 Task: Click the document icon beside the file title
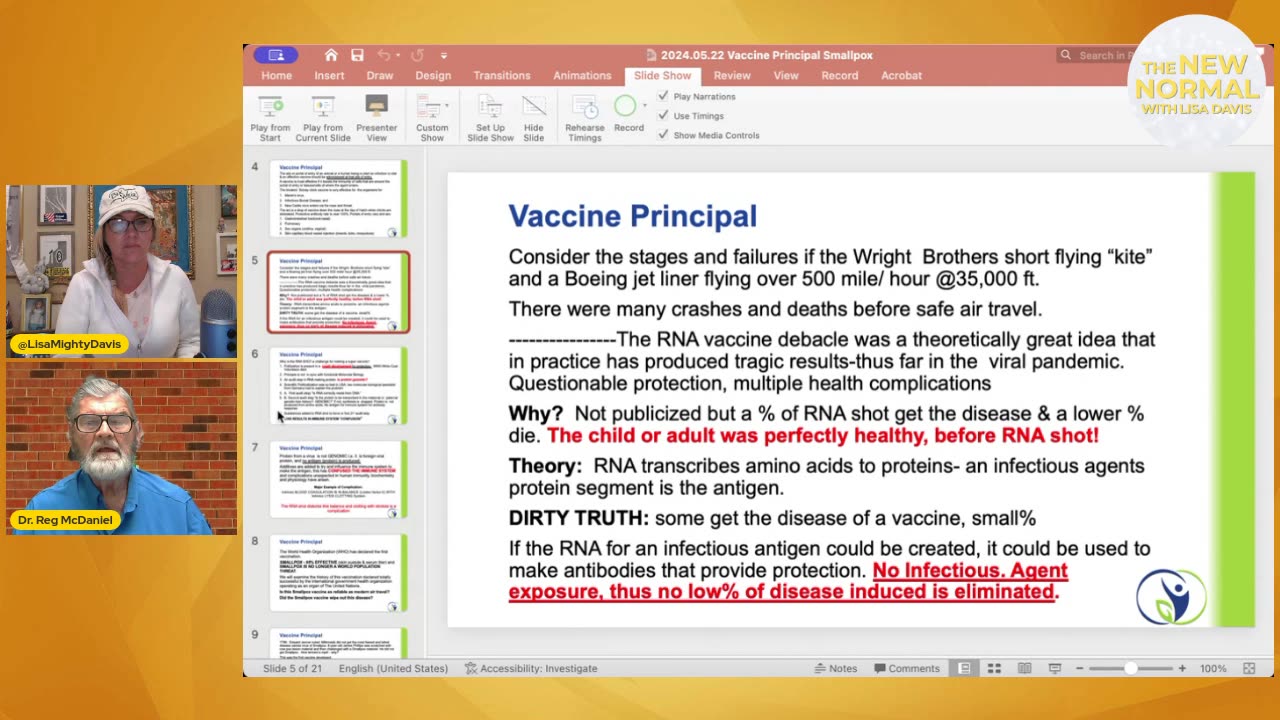click(652, 55)
